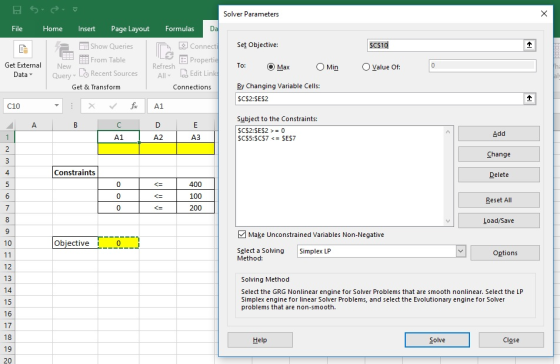Switch to the Page Layout tab
This screenshot has height=364, width=560.
pos(130,29)
